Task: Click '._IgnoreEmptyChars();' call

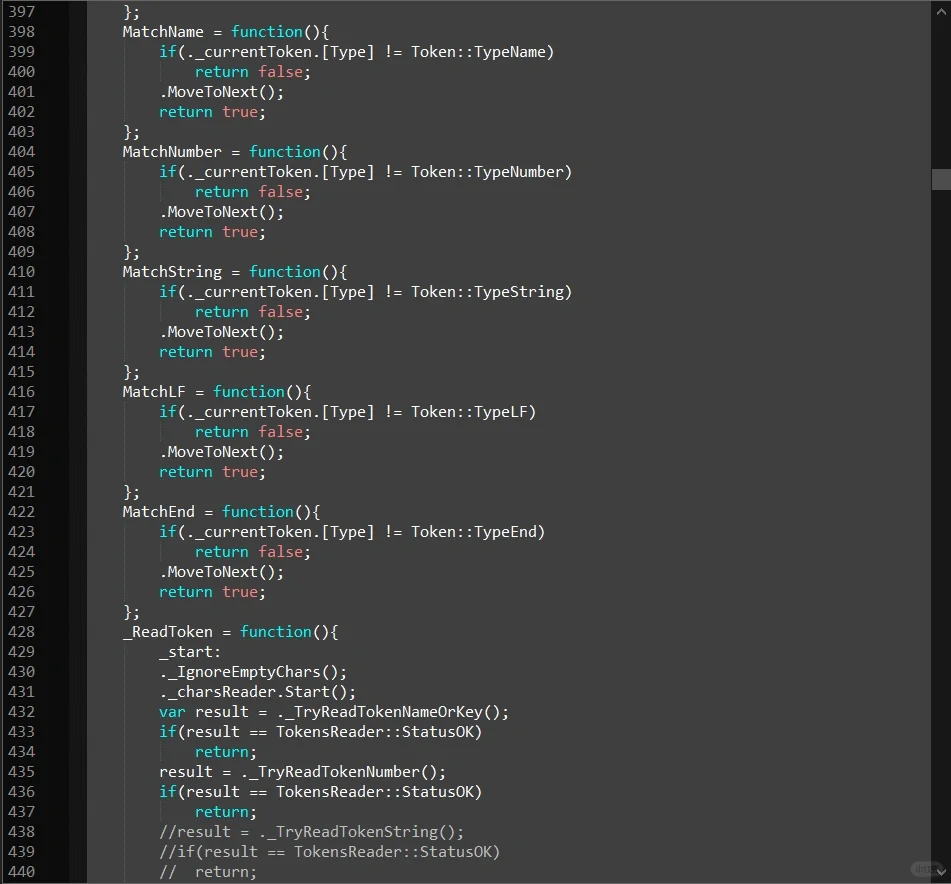Action: 253,672
